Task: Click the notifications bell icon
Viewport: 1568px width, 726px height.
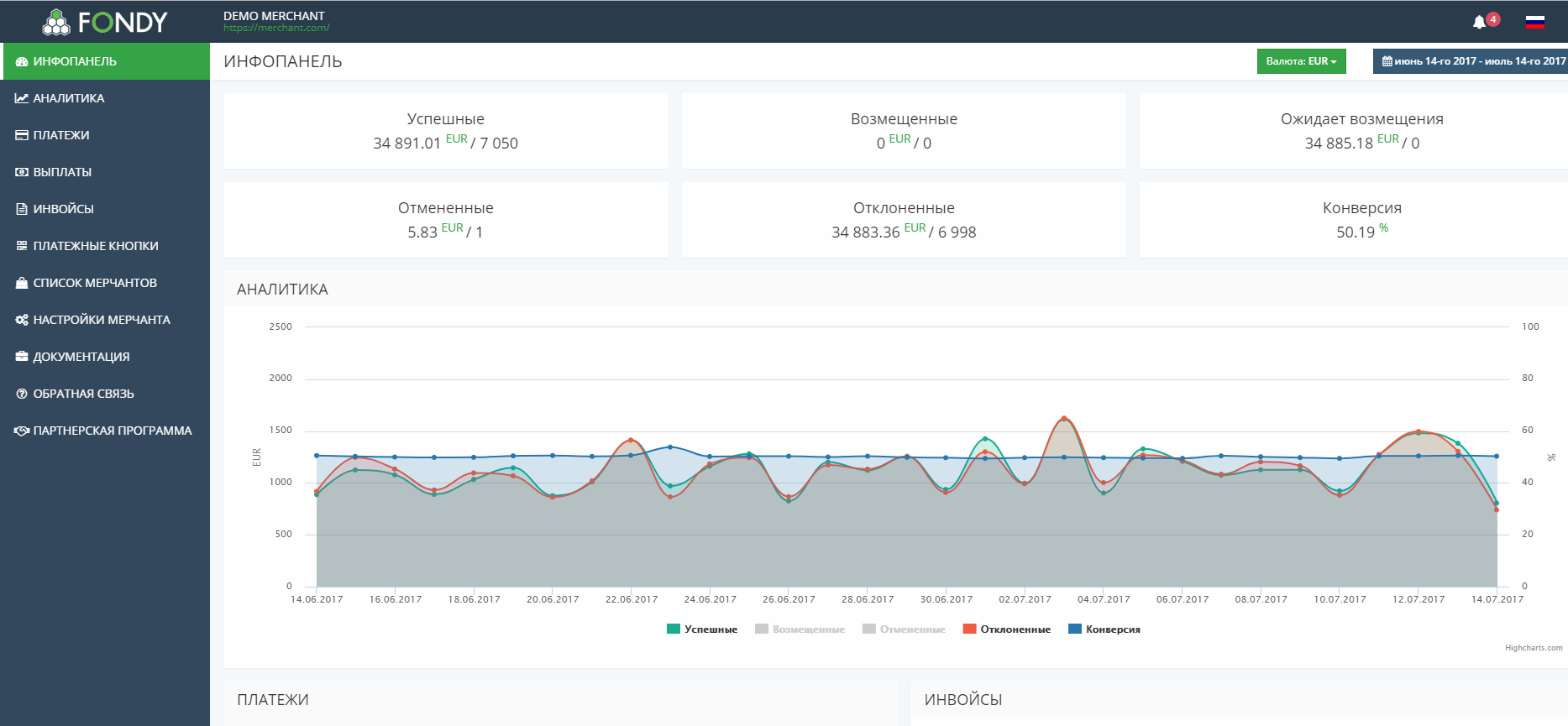Action: coord(1479,22)
